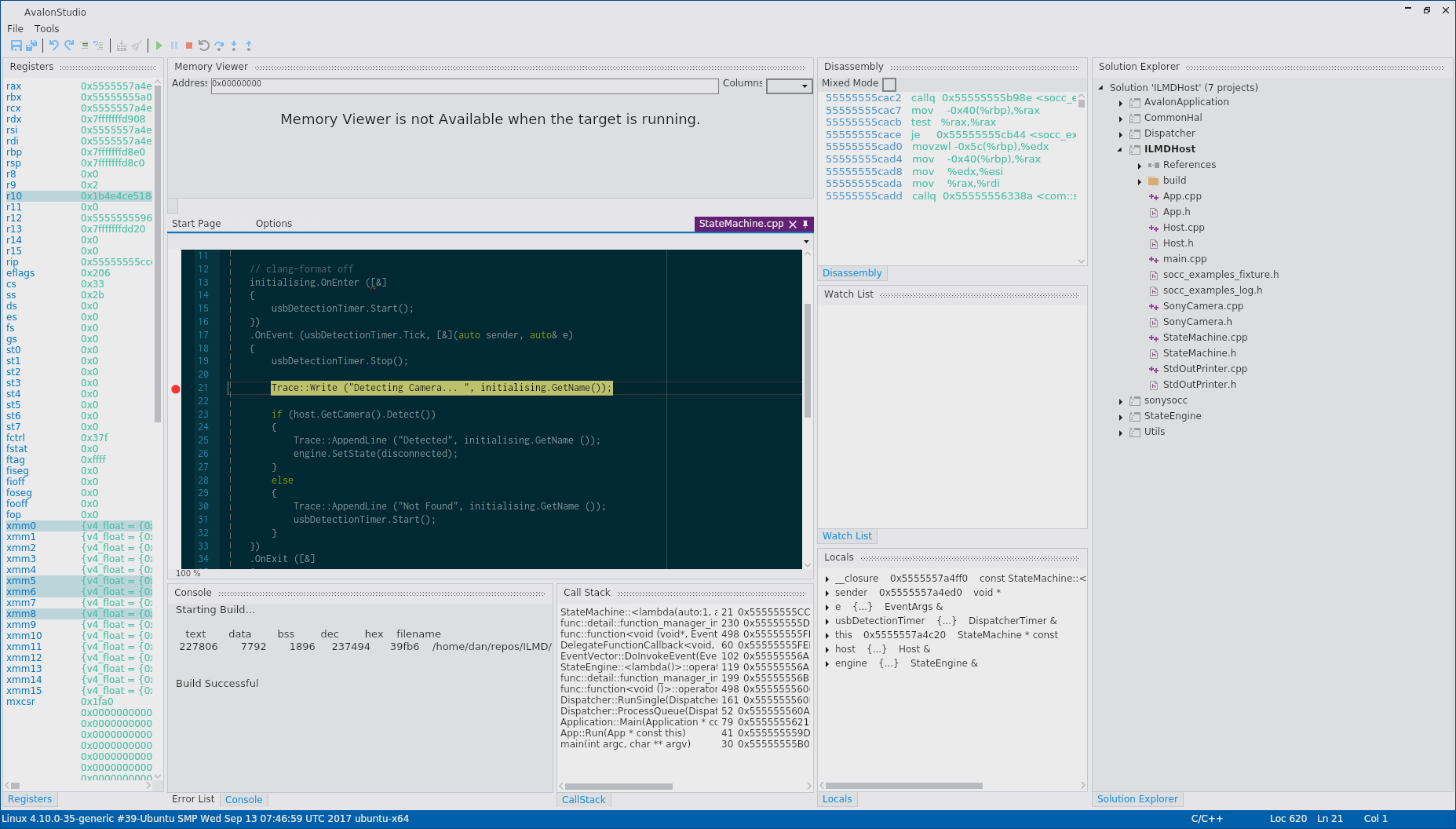Click the Save All toolbar icon
This screenshot has height=829, width=1456.
(x=31, y=46)
